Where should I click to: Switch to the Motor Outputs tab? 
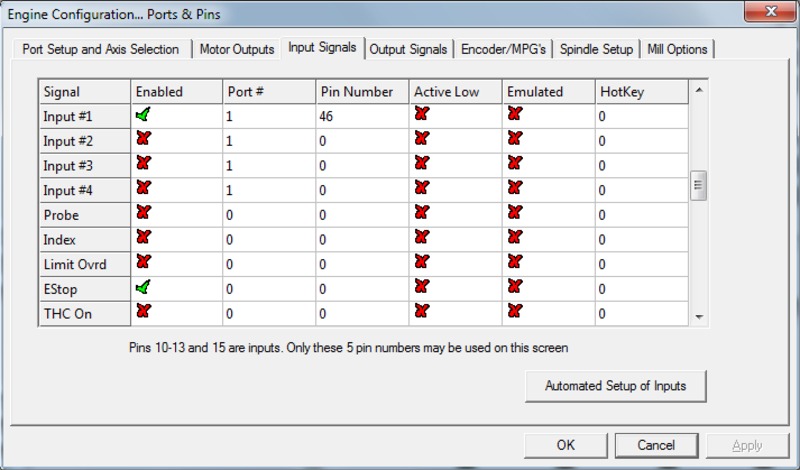tap(236, 49)
